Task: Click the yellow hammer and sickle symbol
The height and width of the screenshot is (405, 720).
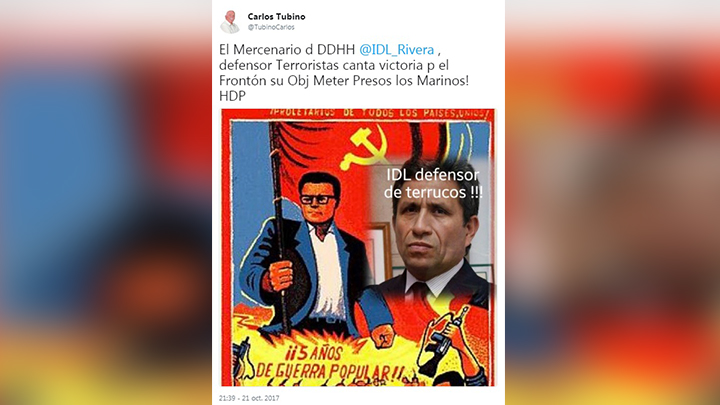Action: [x=364, y=147]
